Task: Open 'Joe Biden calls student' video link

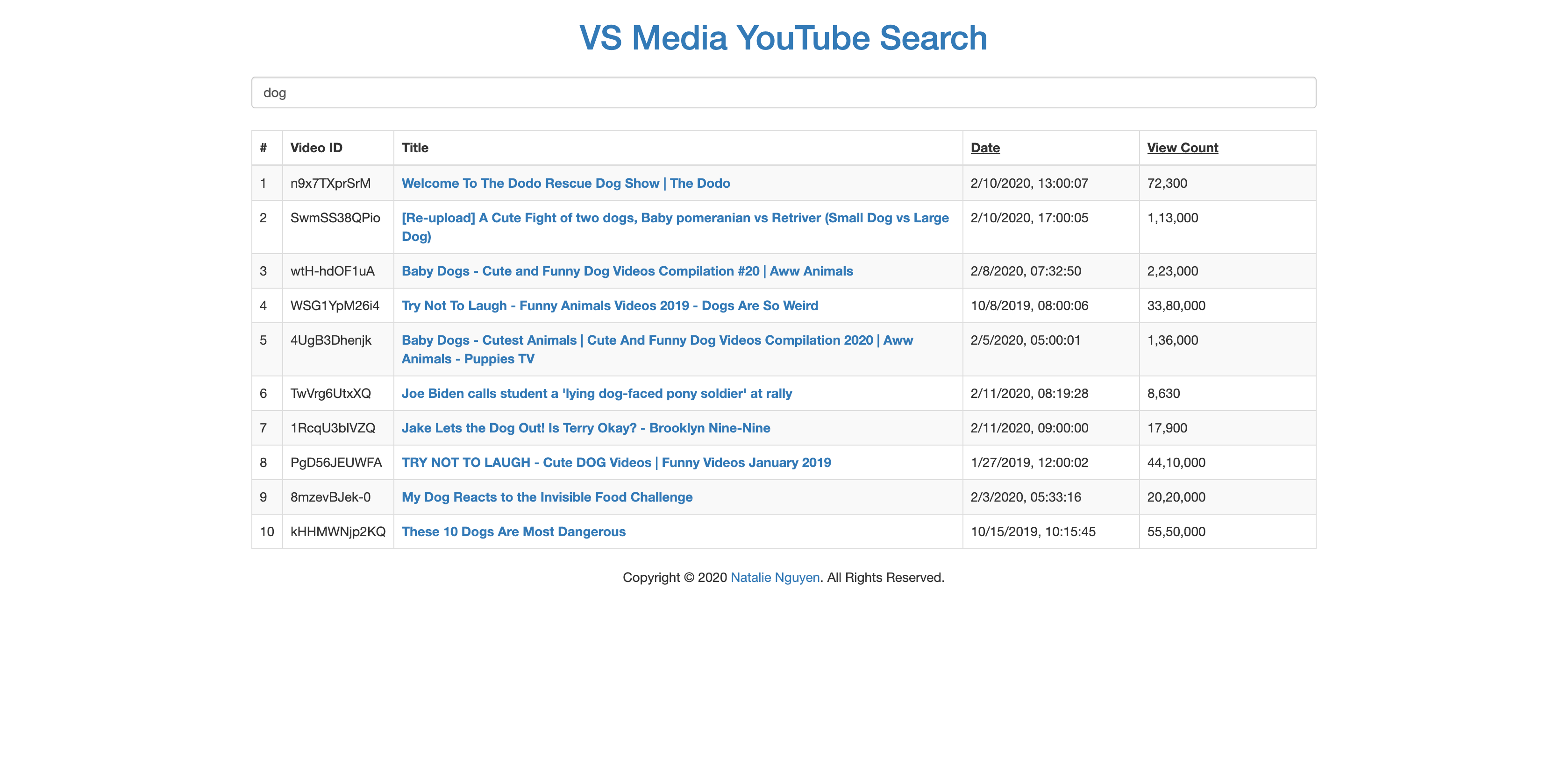Action: coord(597,393)
